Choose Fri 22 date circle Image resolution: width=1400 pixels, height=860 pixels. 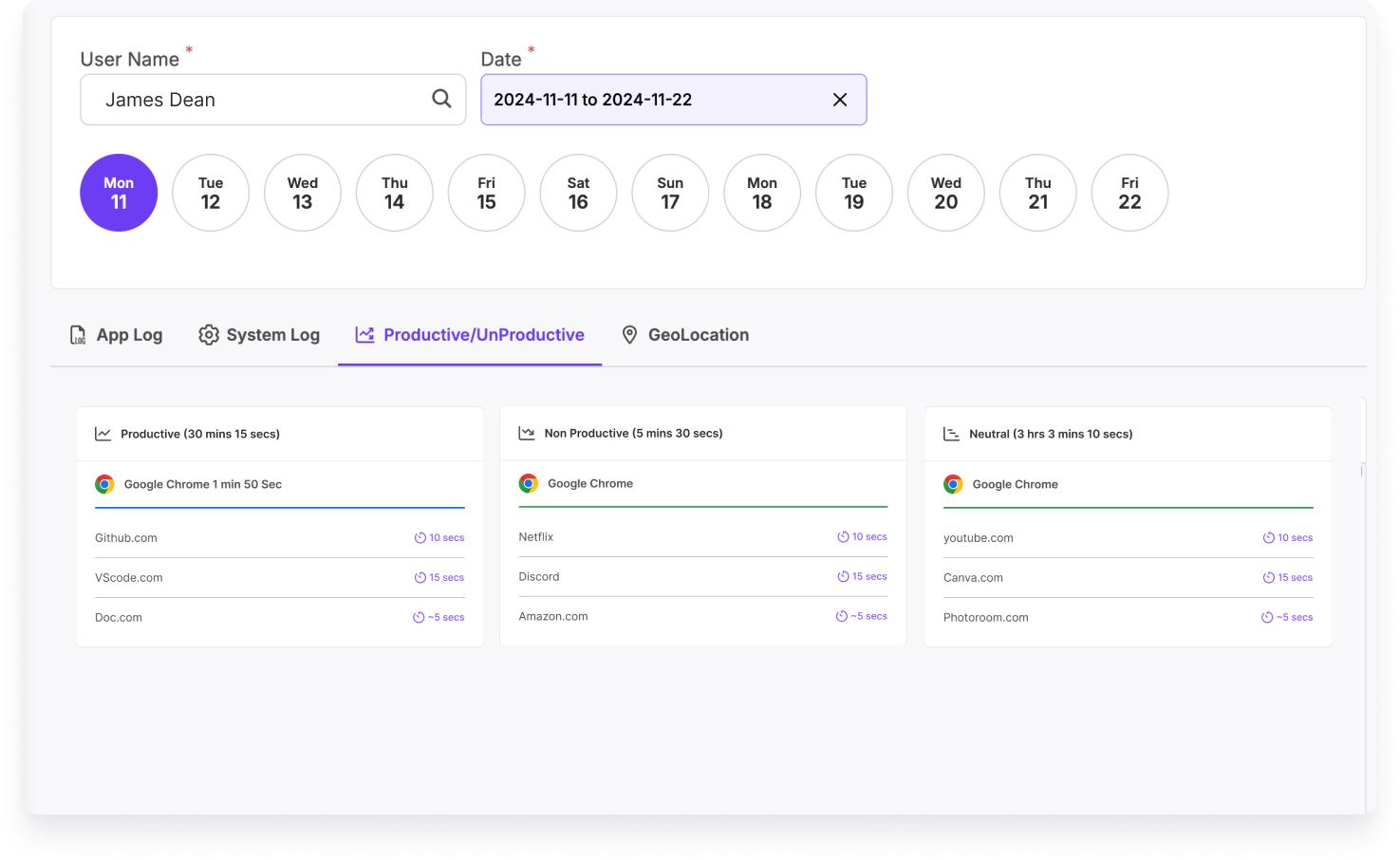[x=1129, y=193]
